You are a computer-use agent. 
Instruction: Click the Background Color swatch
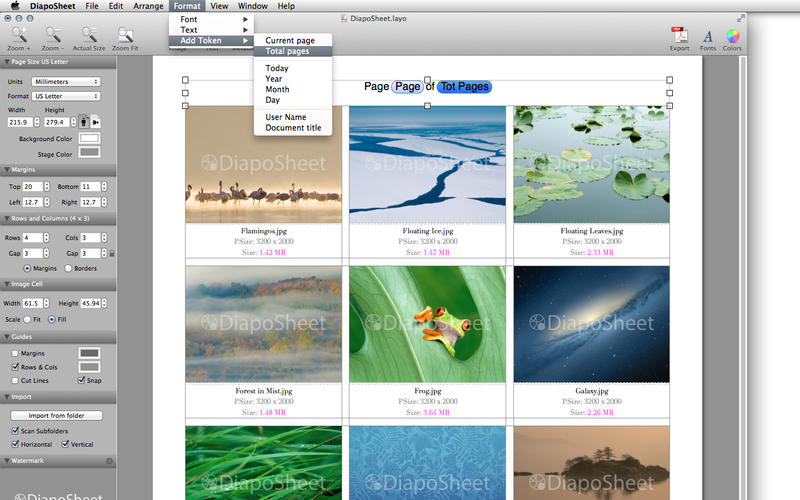click(89, 138)
